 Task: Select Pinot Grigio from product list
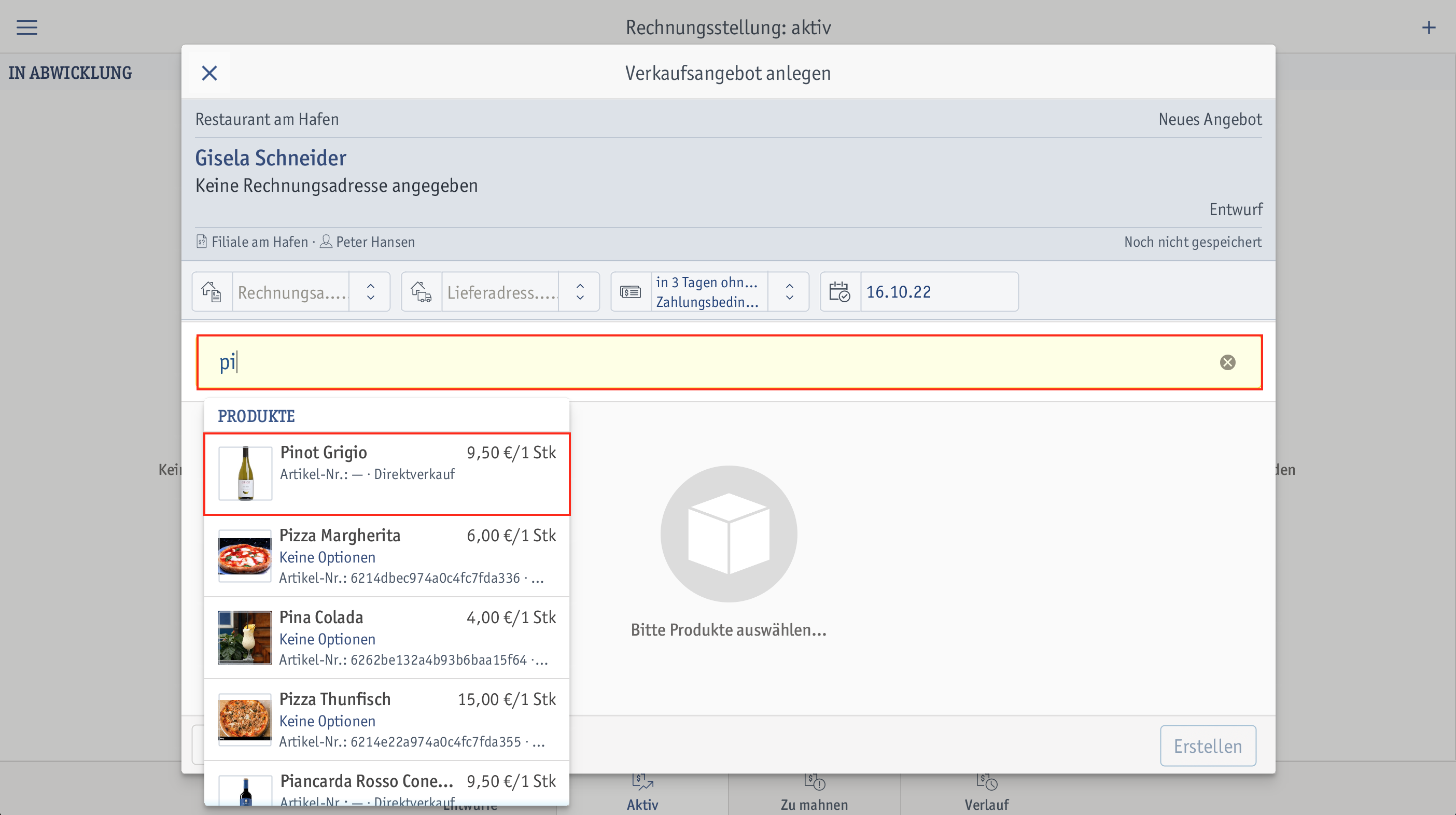tap(387, 474)
